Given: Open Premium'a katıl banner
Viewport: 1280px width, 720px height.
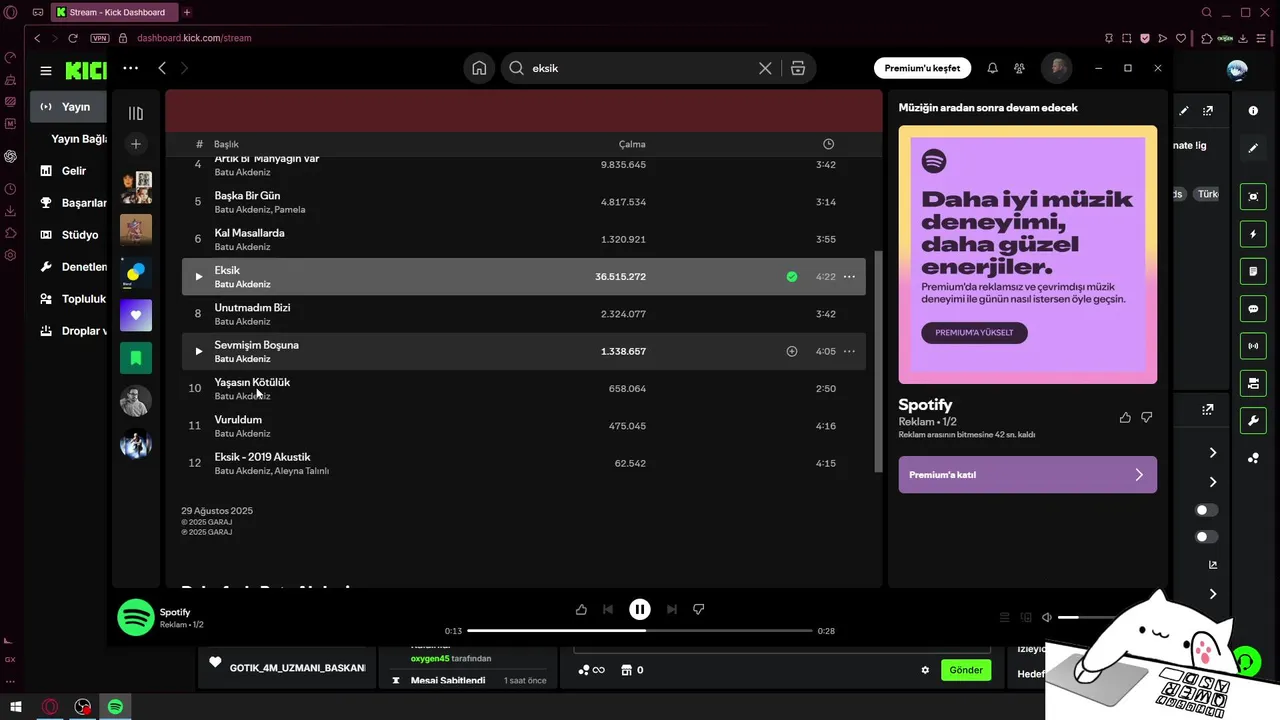Looking at the screenshot, I should pos(1028,475).
